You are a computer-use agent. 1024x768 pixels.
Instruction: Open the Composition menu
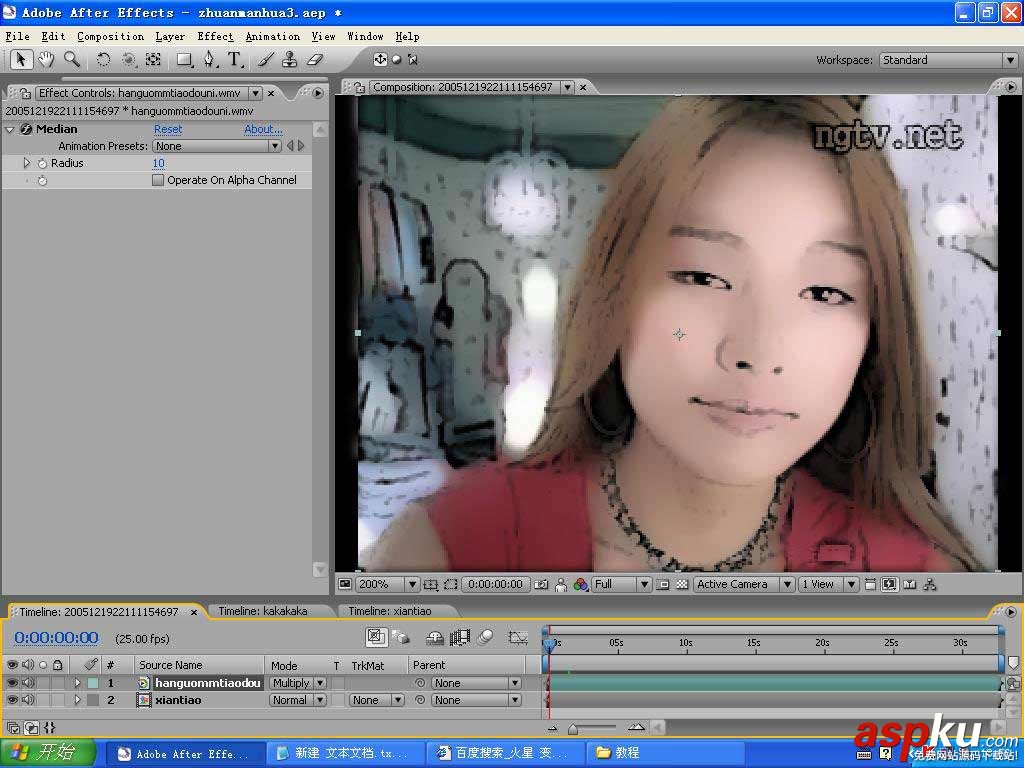point(110,37)
